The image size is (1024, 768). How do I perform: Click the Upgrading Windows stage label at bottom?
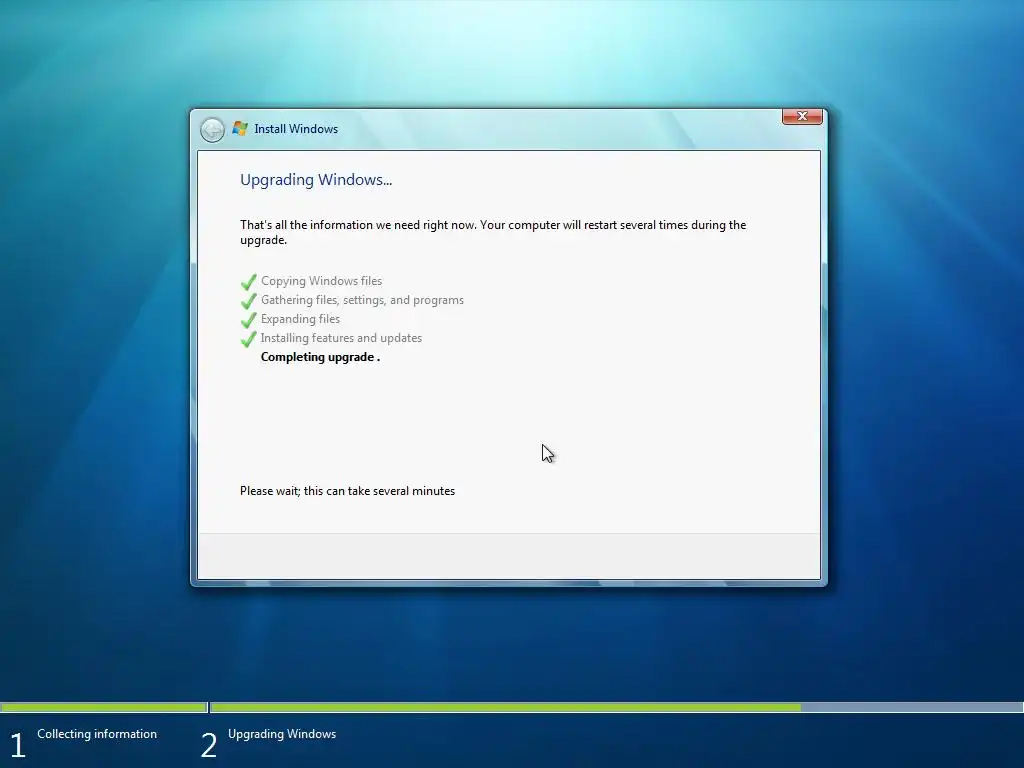[282, 733]
